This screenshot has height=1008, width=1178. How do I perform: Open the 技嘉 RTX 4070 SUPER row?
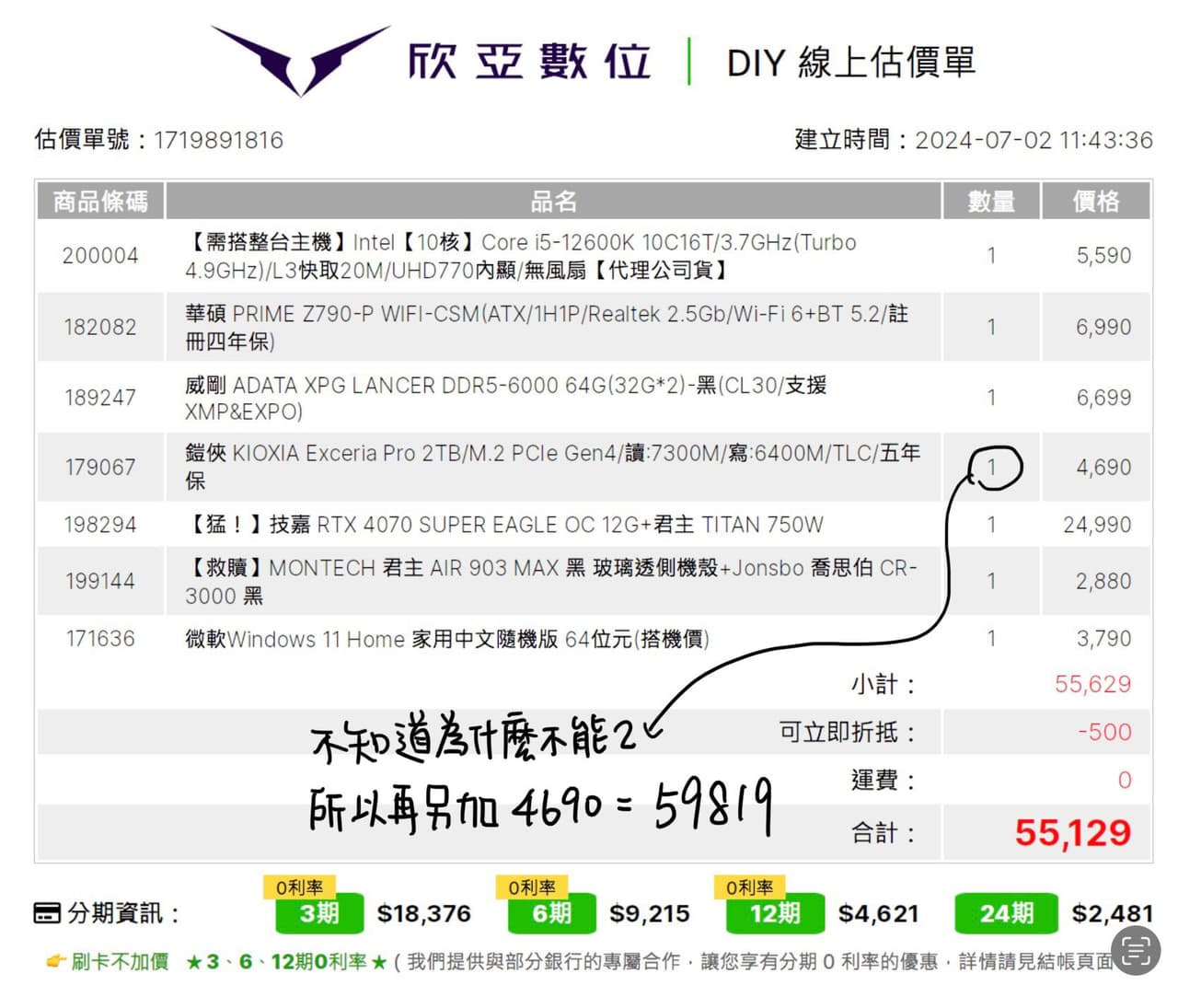click(503, 525)
